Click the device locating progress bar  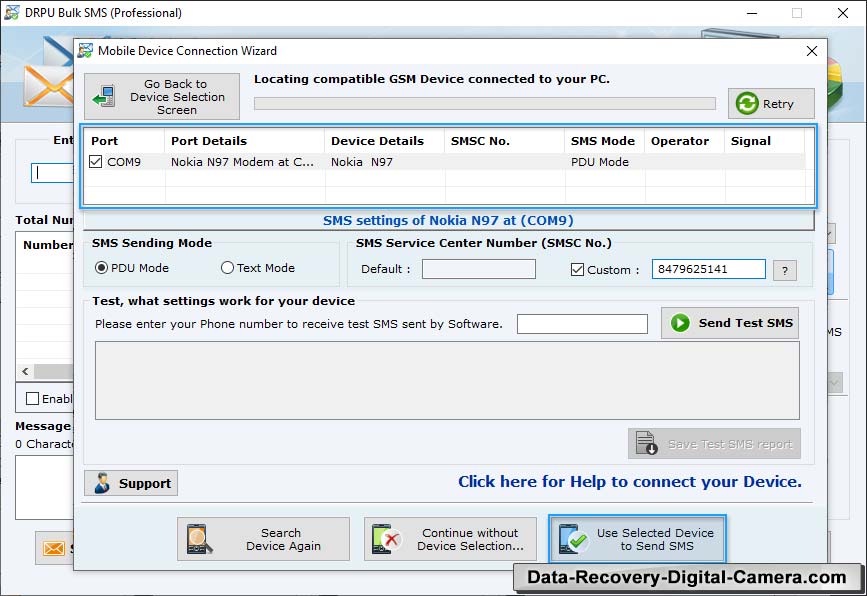pyautogui.click(x=484, y=103)
